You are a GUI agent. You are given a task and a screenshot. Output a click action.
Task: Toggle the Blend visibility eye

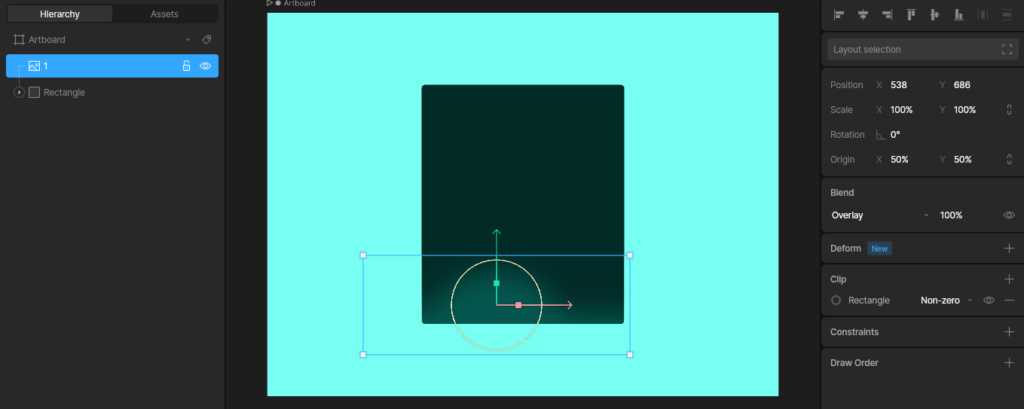click(1009, 216)
